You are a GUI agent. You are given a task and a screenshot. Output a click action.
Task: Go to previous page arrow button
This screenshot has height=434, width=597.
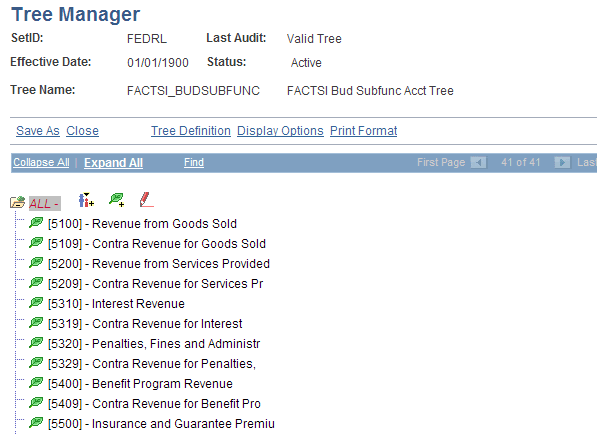[478, 163]
